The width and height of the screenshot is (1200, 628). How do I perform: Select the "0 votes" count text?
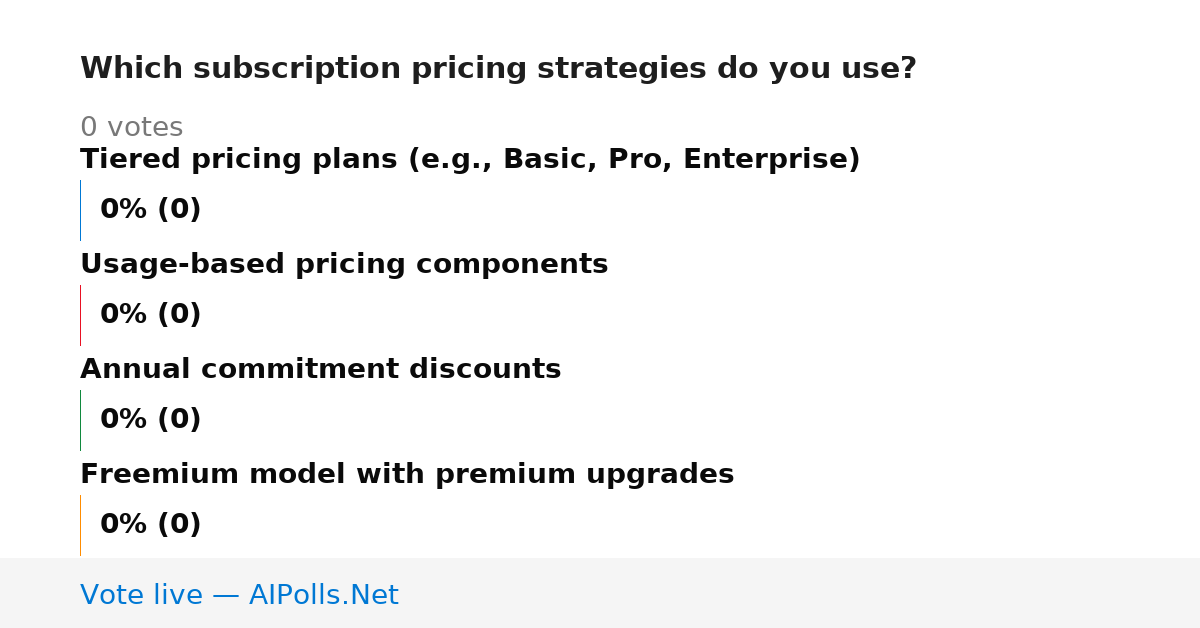pyautogui.click(x=131, y=128)
